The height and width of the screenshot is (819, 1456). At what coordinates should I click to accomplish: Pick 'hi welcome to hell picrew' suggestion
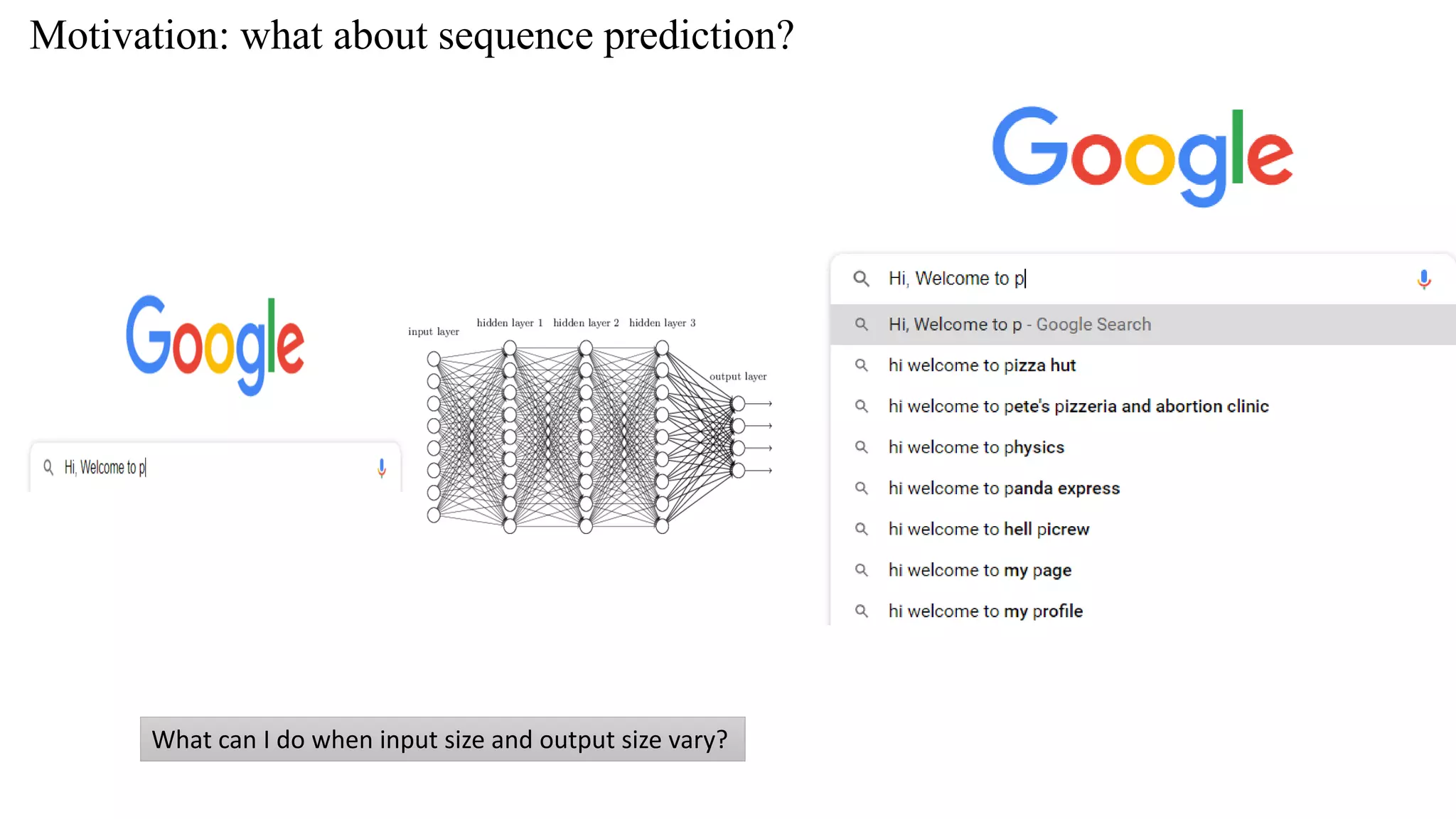(x=1143, y=529)
